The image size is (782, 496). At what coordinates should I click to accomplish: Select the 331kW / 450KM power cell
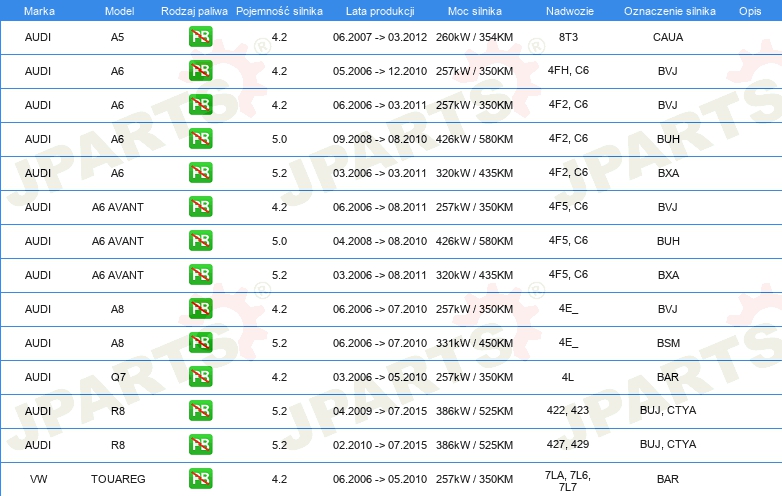coord(474,343)
